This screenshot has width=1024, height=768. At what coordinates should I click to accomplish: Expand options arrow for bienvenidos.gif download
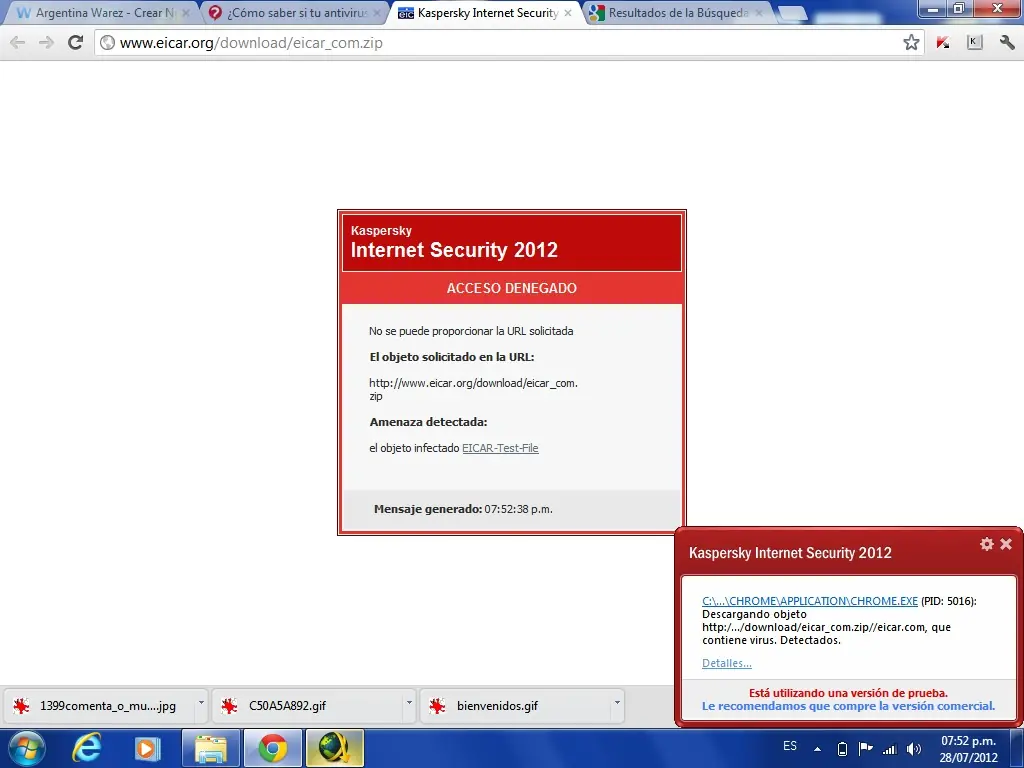[617, 703]
